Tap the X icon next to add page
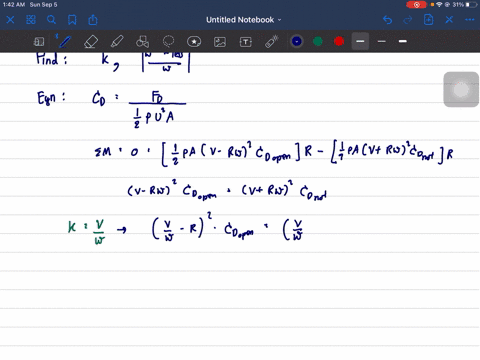 449,20
